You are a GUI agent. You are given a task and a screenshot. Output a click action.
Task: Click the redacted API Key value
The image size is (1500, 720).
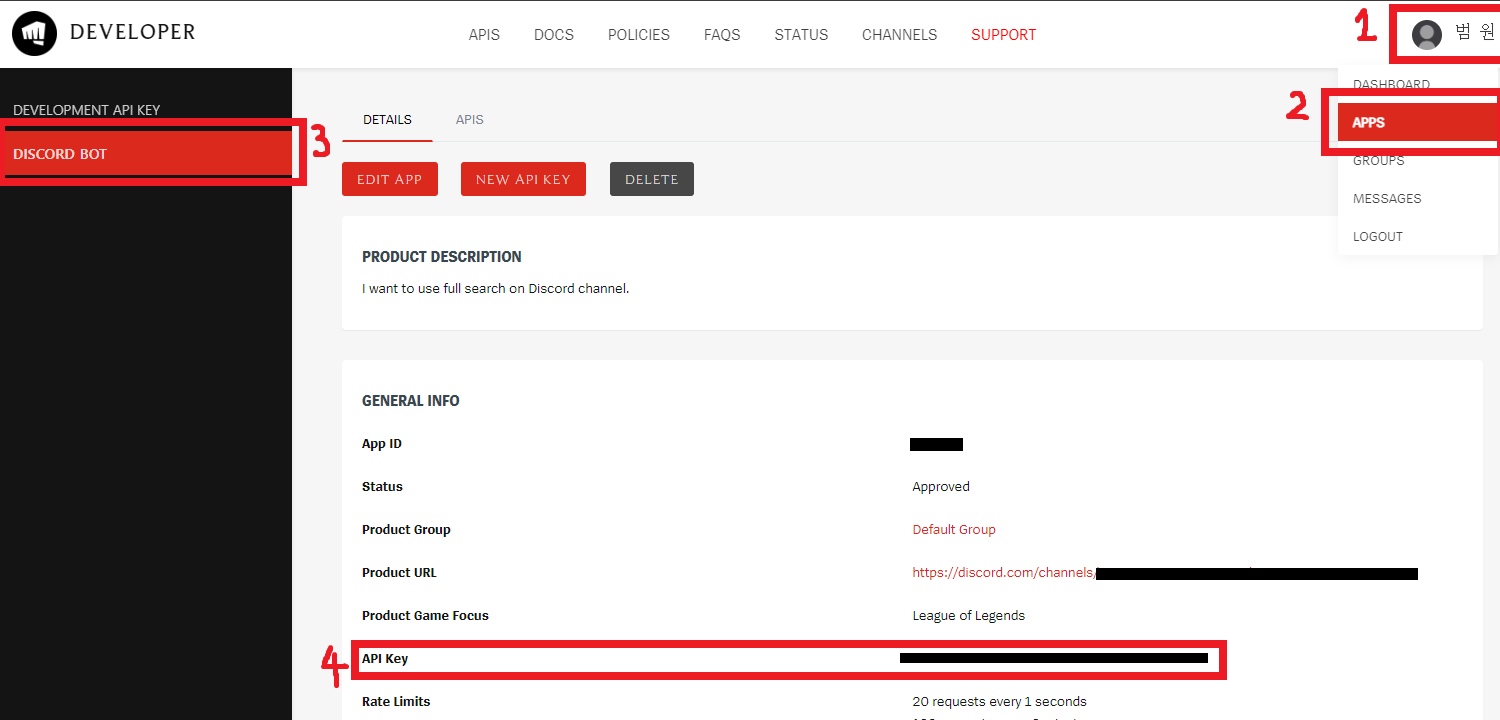(x=1054, y=658)
